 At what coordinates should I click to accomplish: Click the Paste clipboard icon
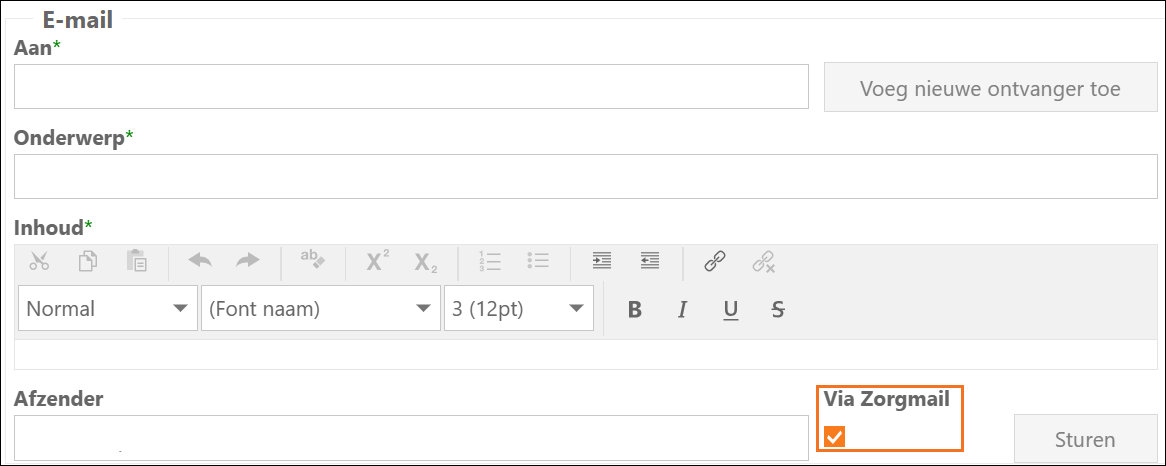(136, 262)
